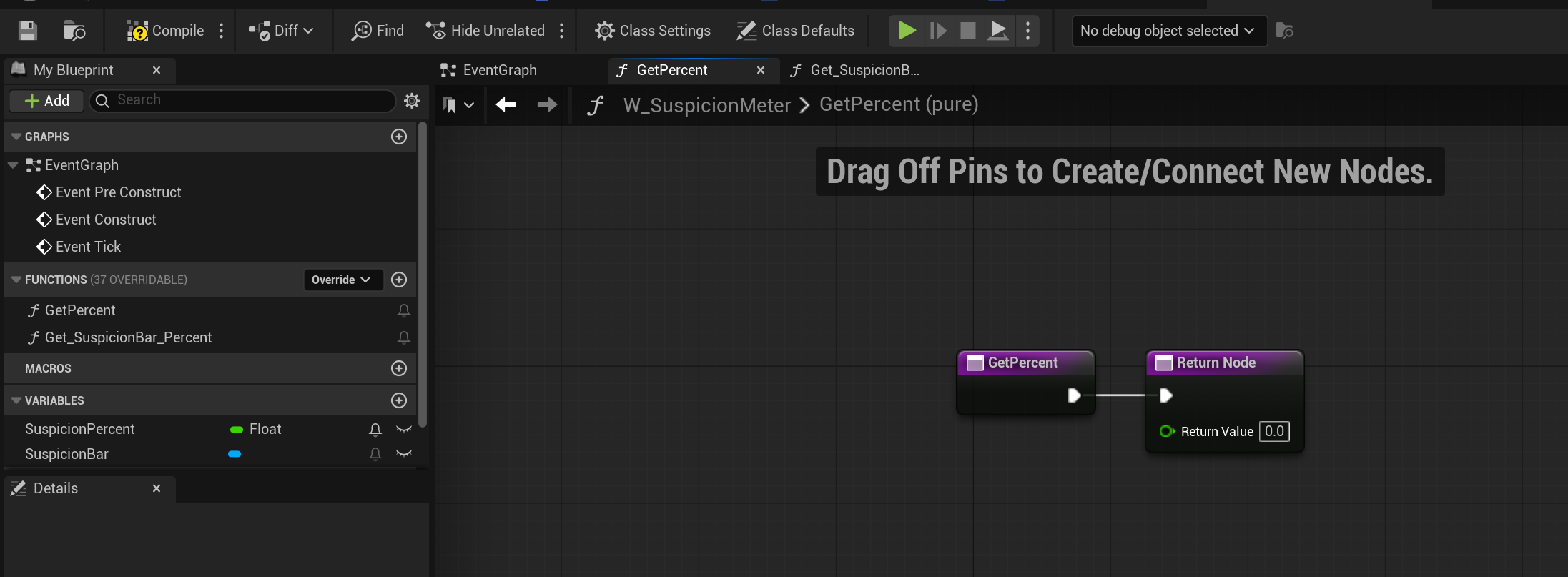The height and width of the screenshot is (577, 1568).
Task: Click the Compile button
Action: tap(165, 31)
